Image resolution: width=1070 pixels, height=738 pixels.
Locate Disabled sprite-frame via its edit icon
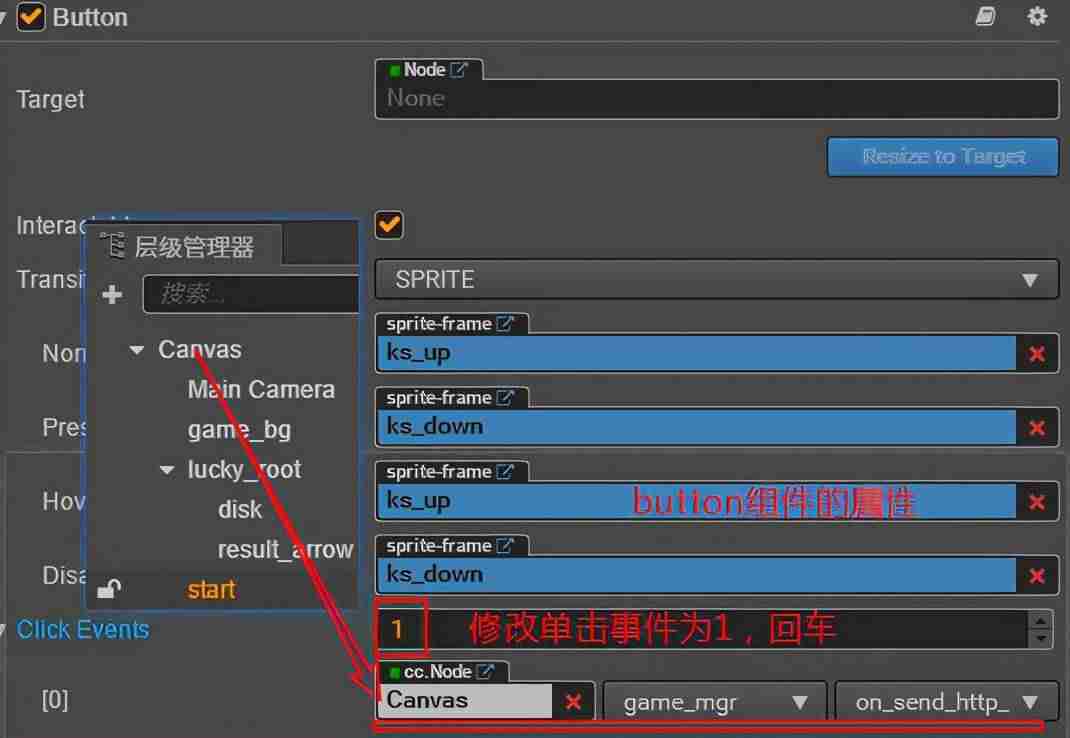point(506,545)
